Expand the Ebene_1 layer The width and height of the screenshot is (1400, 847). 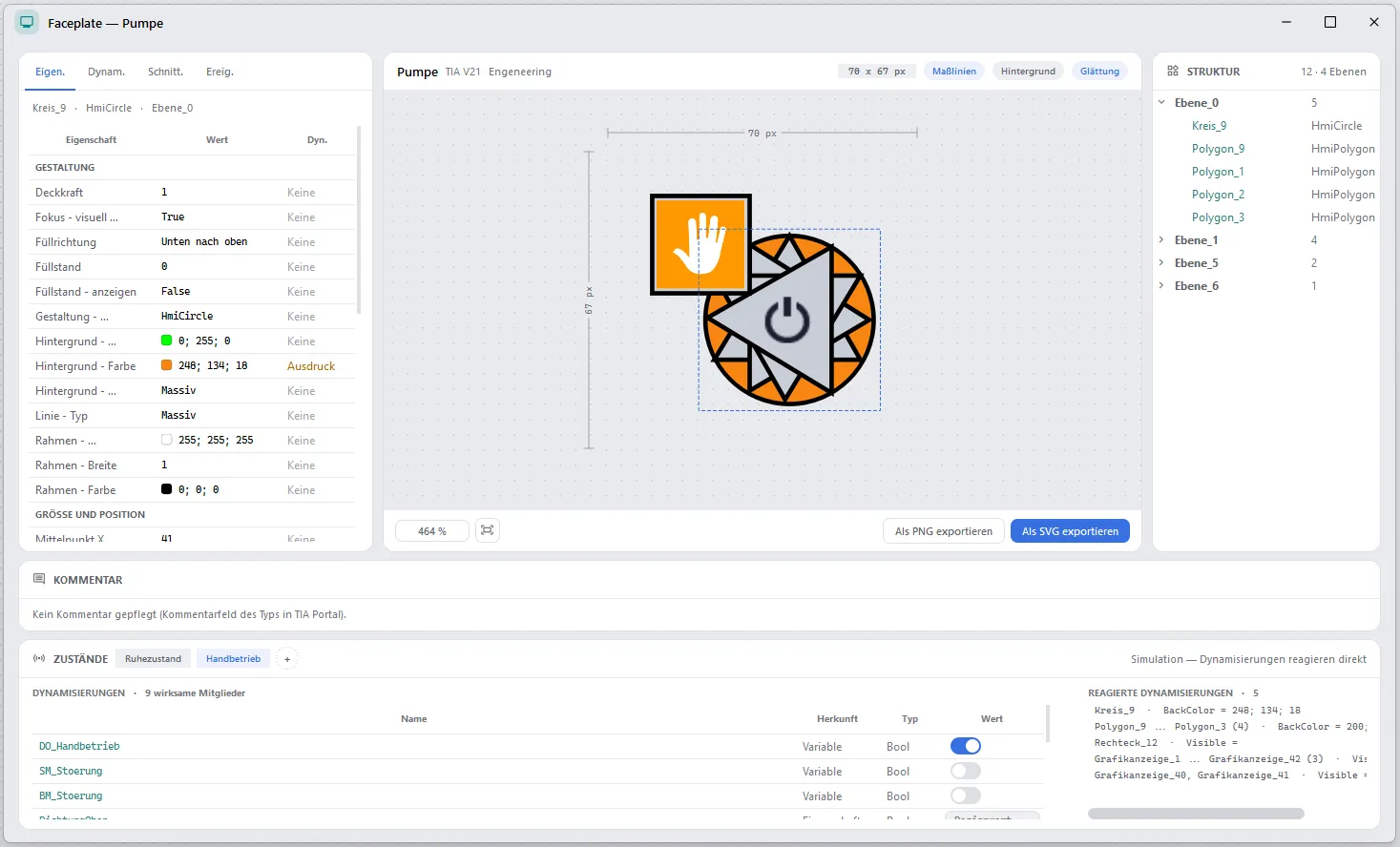tap(1161, 239)
